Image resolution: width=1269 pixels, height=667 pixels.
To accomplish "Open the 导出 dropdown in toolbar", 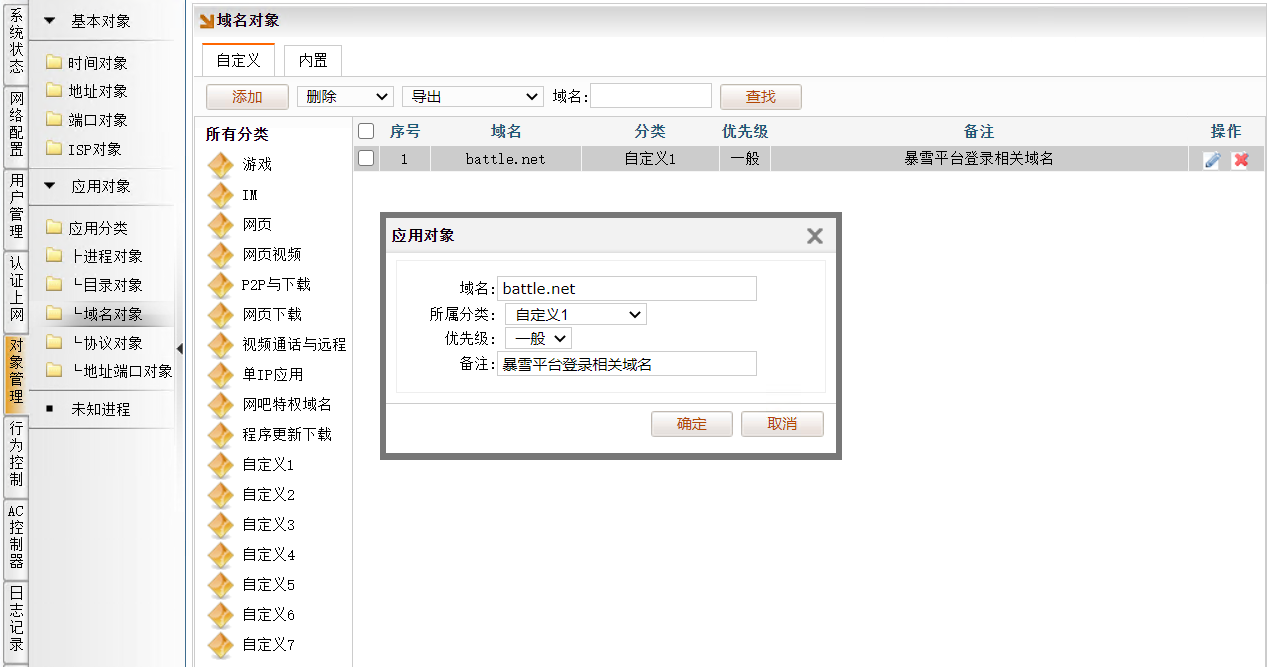I will (x=472, y=97).
